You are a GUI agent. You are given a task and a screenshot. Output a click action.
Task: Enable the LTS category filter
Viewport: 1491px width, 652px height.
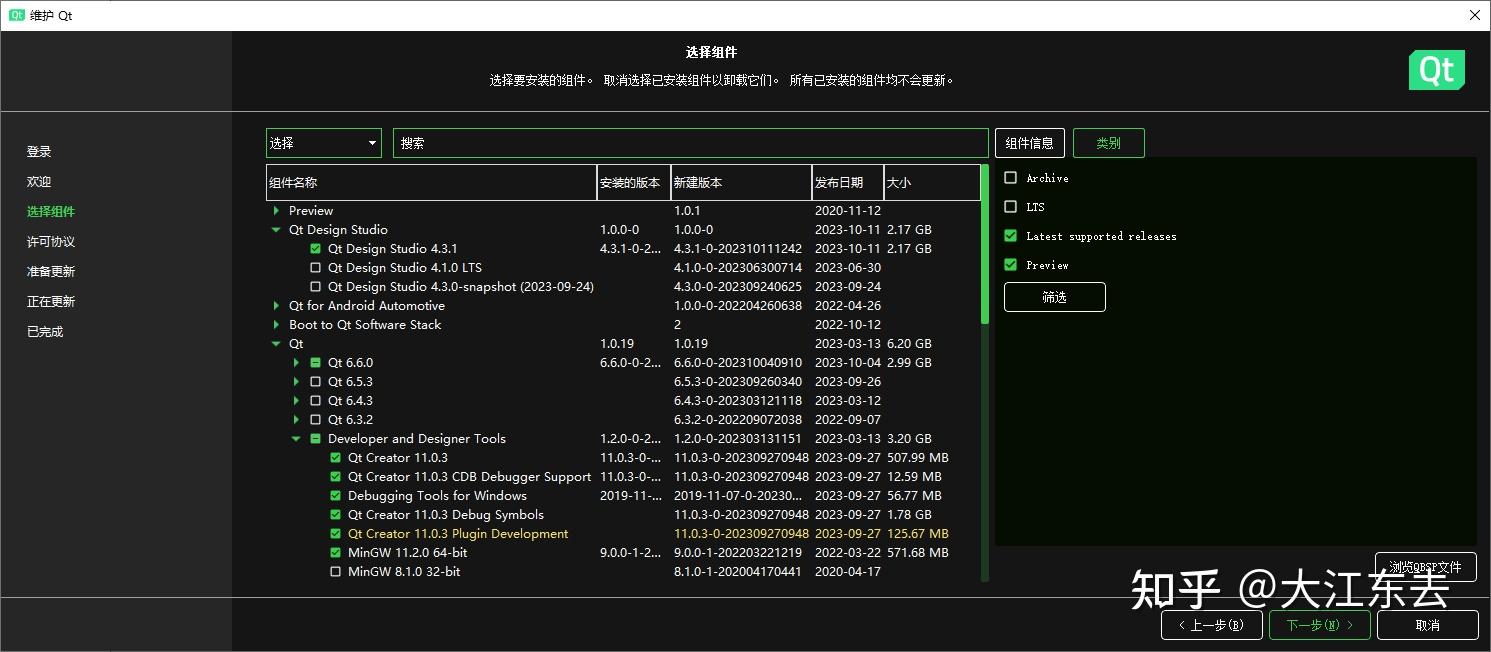(x=1013, y=207)
